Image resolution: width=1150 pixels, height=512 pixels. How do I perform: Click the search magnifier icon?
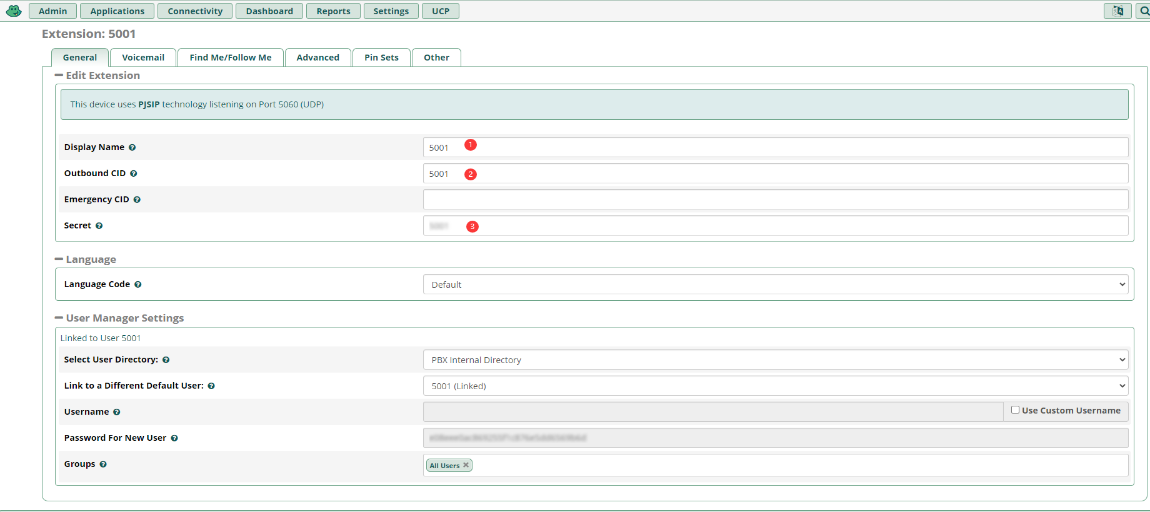tap(1143, 11)
